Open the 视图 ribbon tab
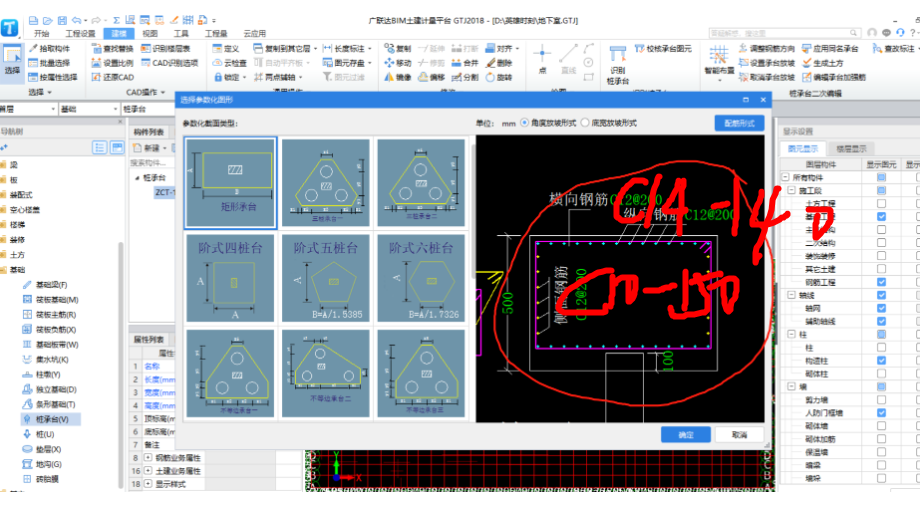 [x=150, y=33]
